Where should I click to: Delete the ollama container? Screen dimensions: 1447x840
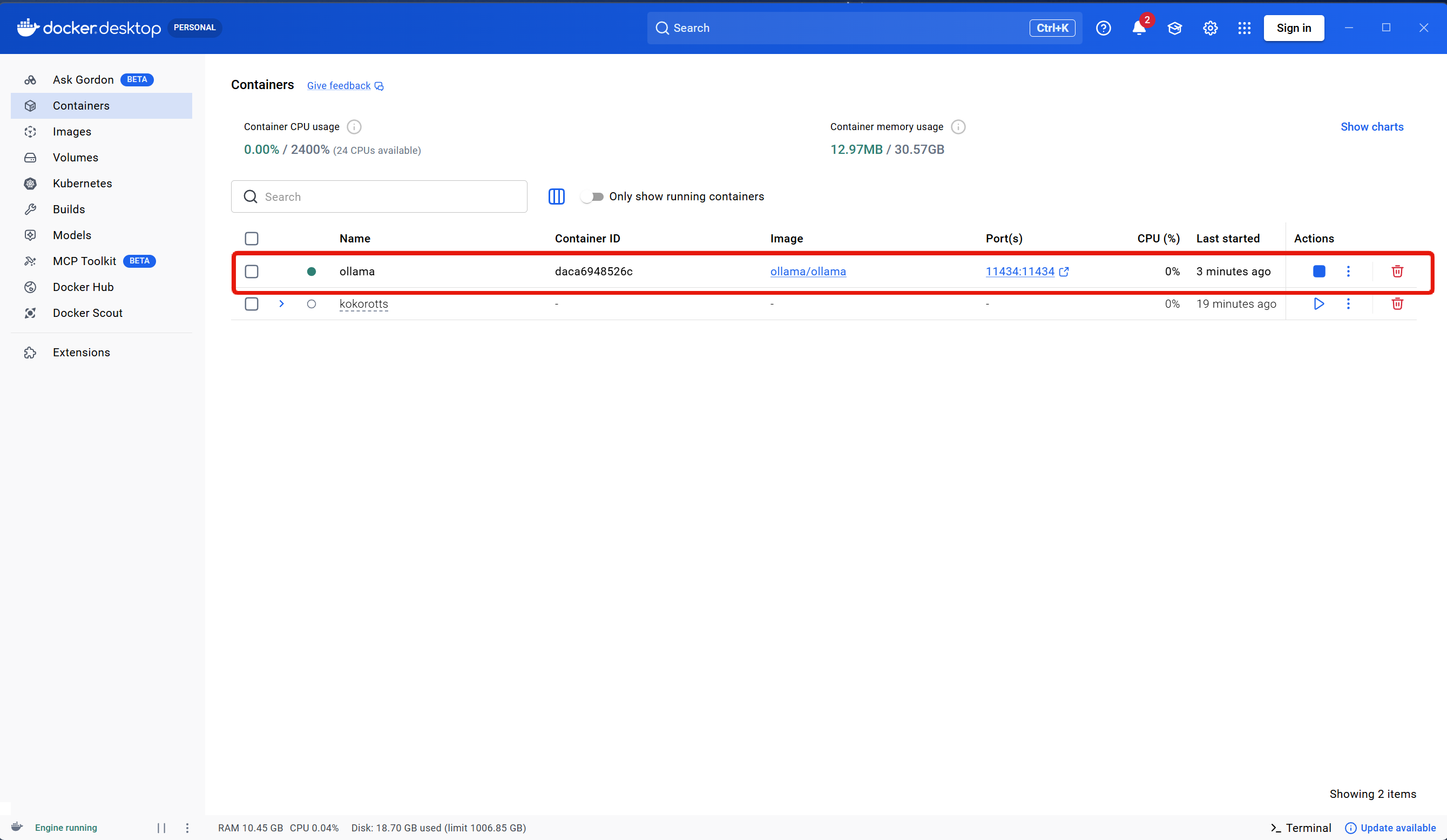[1397, 272]
